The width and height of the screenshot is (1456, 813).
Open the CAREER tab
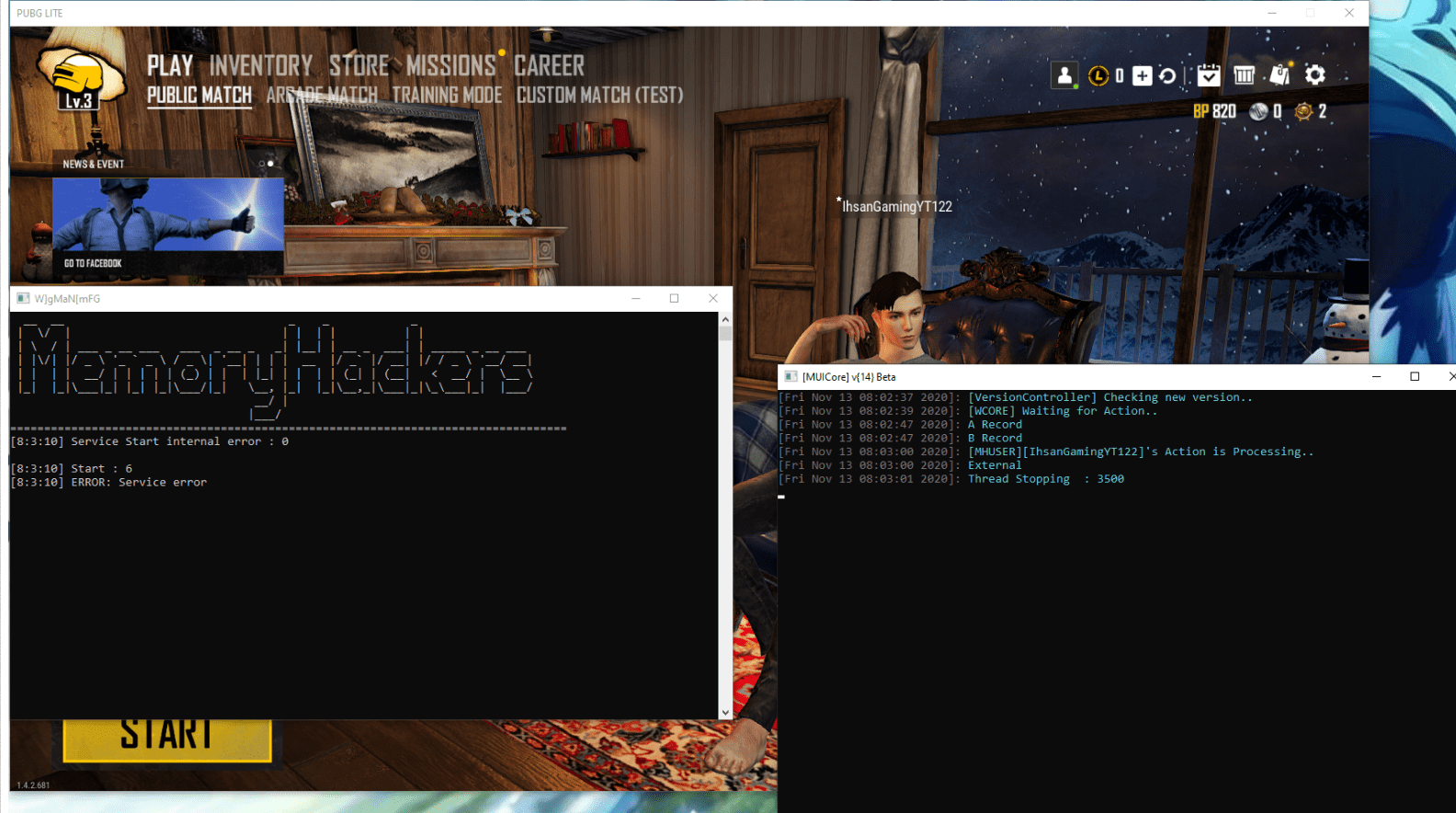(549, 66)
